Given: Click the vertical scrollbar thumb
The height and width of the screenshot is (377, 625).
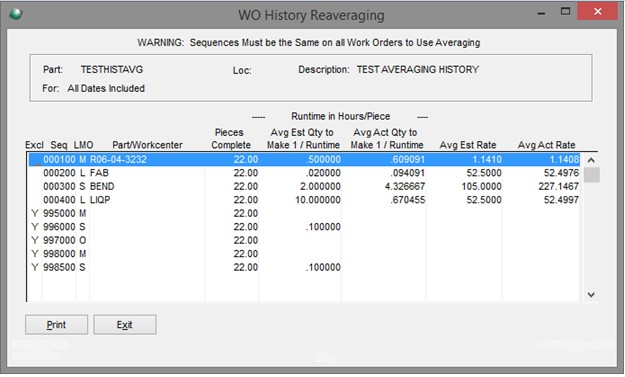Looking at the screenshot, I should pos(592,175).
